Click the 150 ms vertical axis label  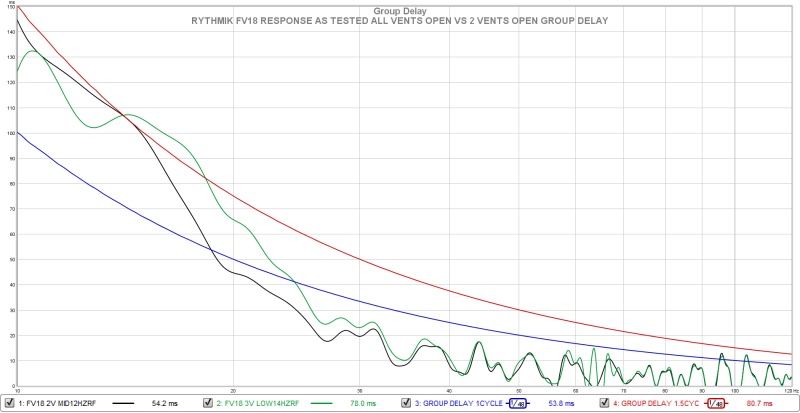tap(12, 8)
